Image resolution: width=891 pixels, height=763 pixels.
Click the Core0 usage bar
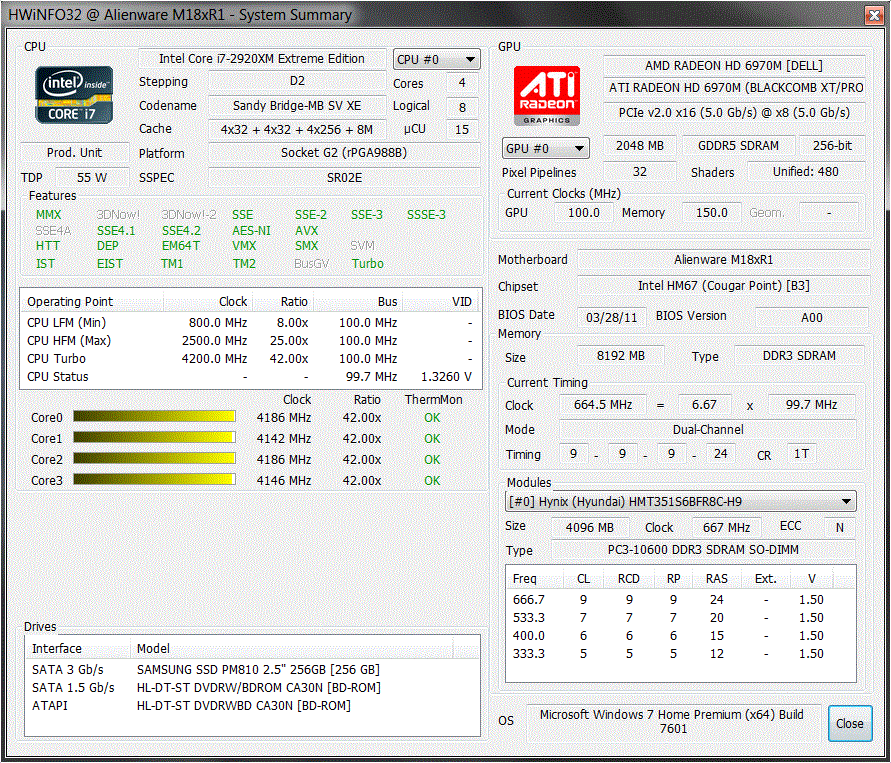pyautogui.click(x=154, y=417)
